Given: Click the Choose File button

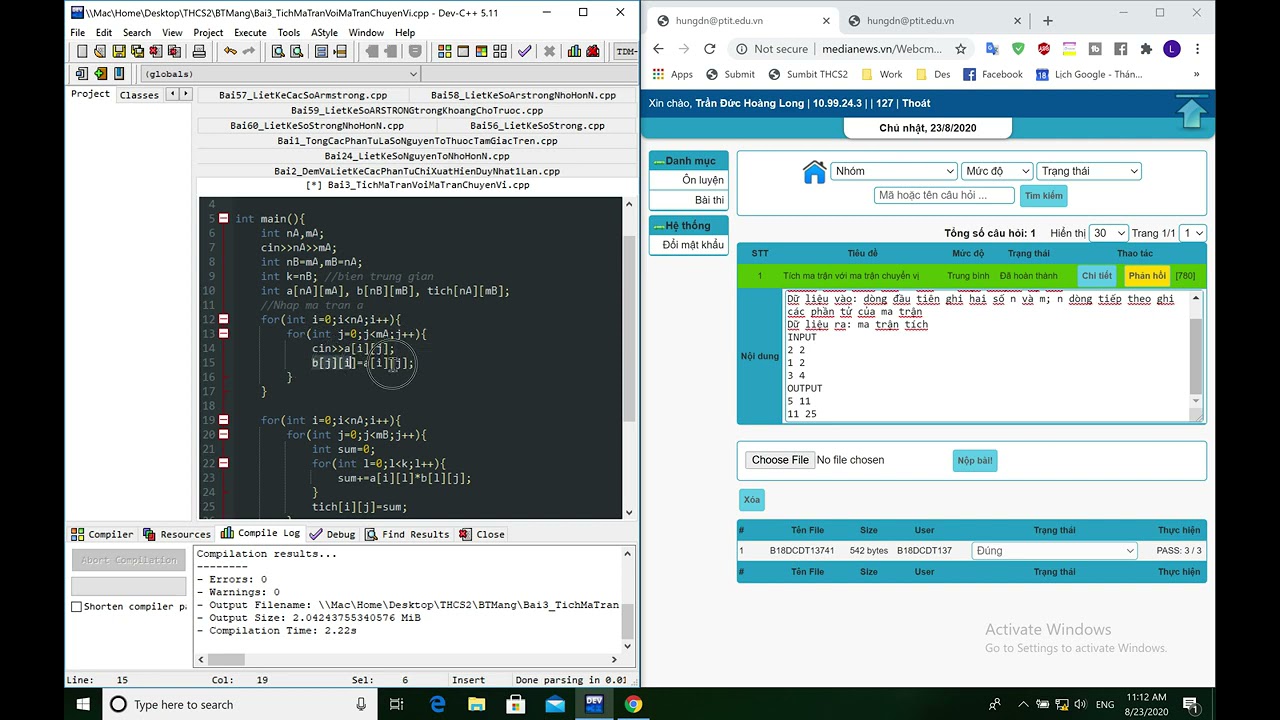Looking at the screenshot, I should pos(779,460).
